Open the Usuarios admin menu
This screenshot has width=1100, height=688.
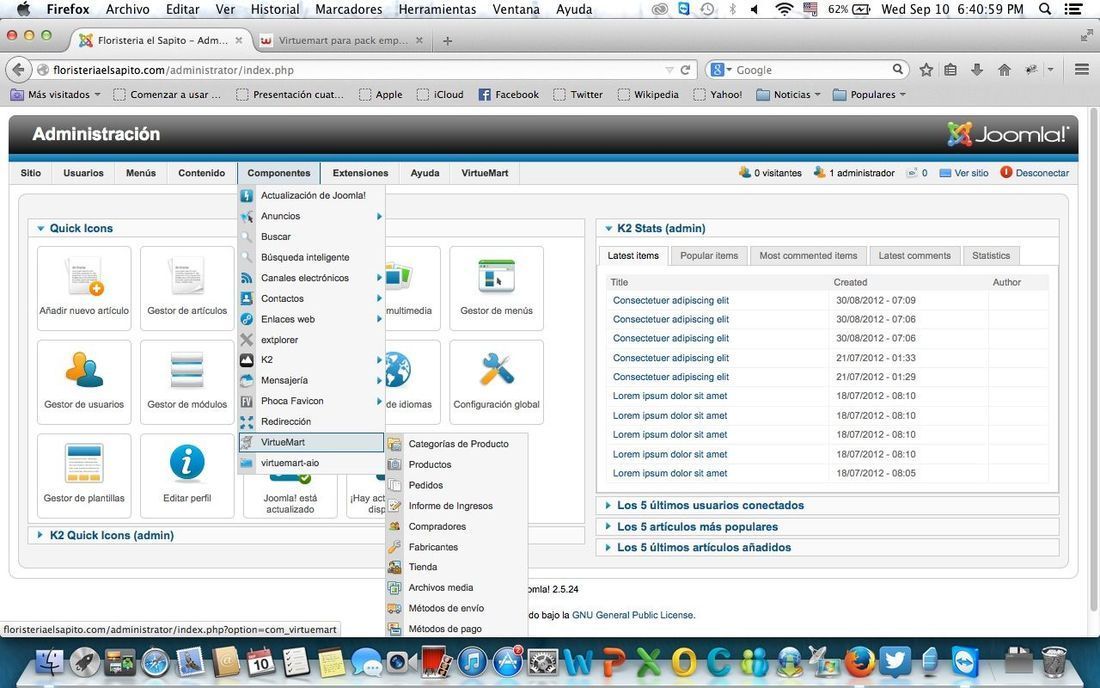[83, 173]
